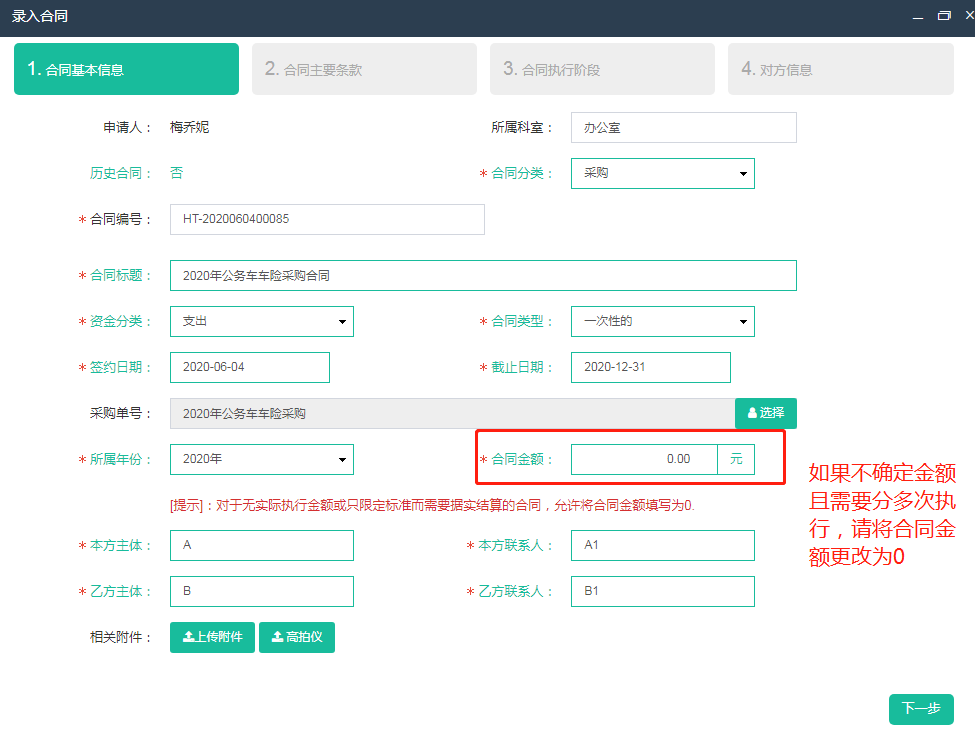Image resolution: width=975 pixels, height=744 pixels.
Task: Edit the 乙方主体 field containing B
Action: [262, 592]
